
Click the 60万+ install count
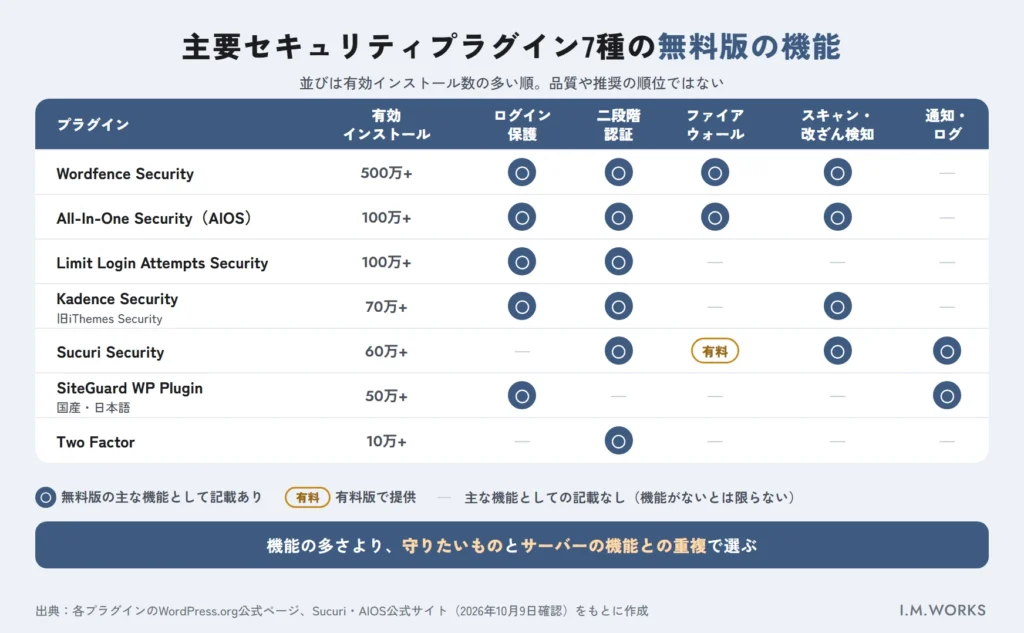pyautogui.click(x=387, y=351)
